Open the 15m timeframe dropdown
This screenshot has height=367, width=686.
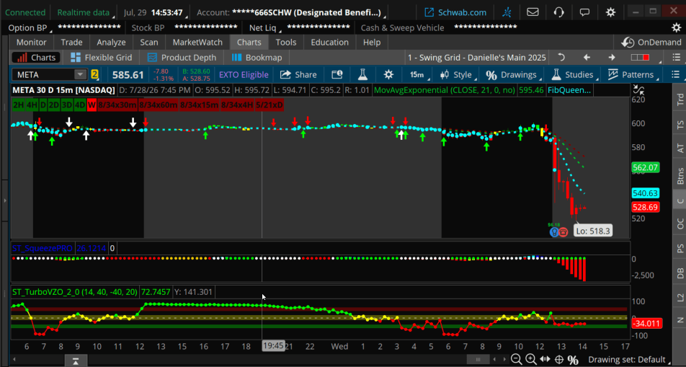[417, 75]
